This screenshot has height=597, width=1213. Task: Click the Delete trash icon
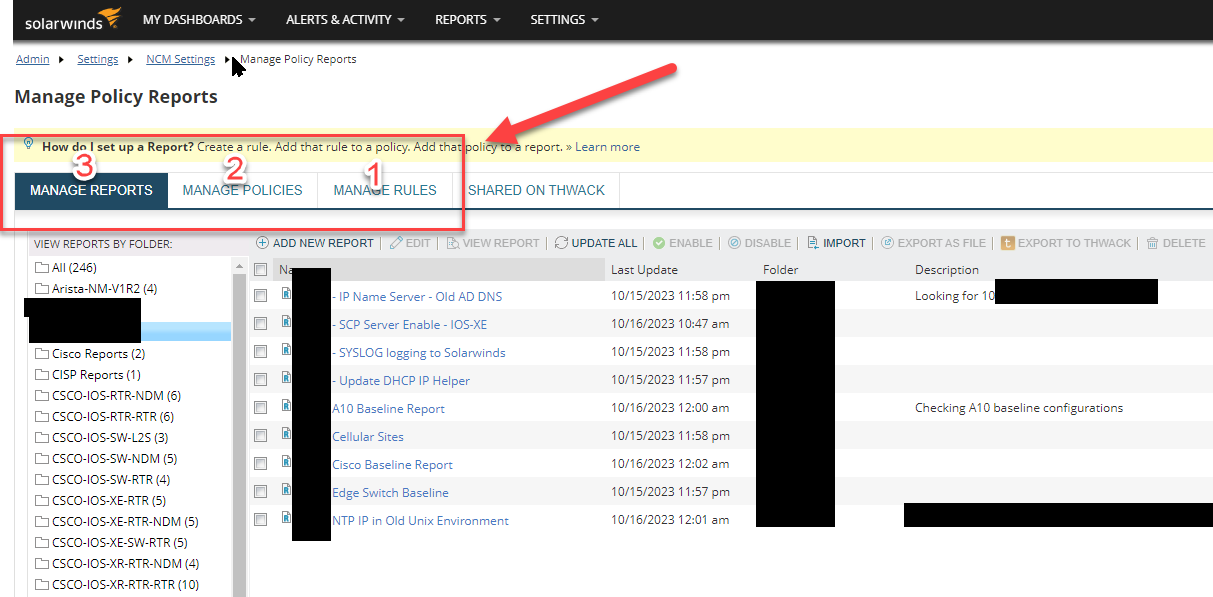pos(1152,243)
